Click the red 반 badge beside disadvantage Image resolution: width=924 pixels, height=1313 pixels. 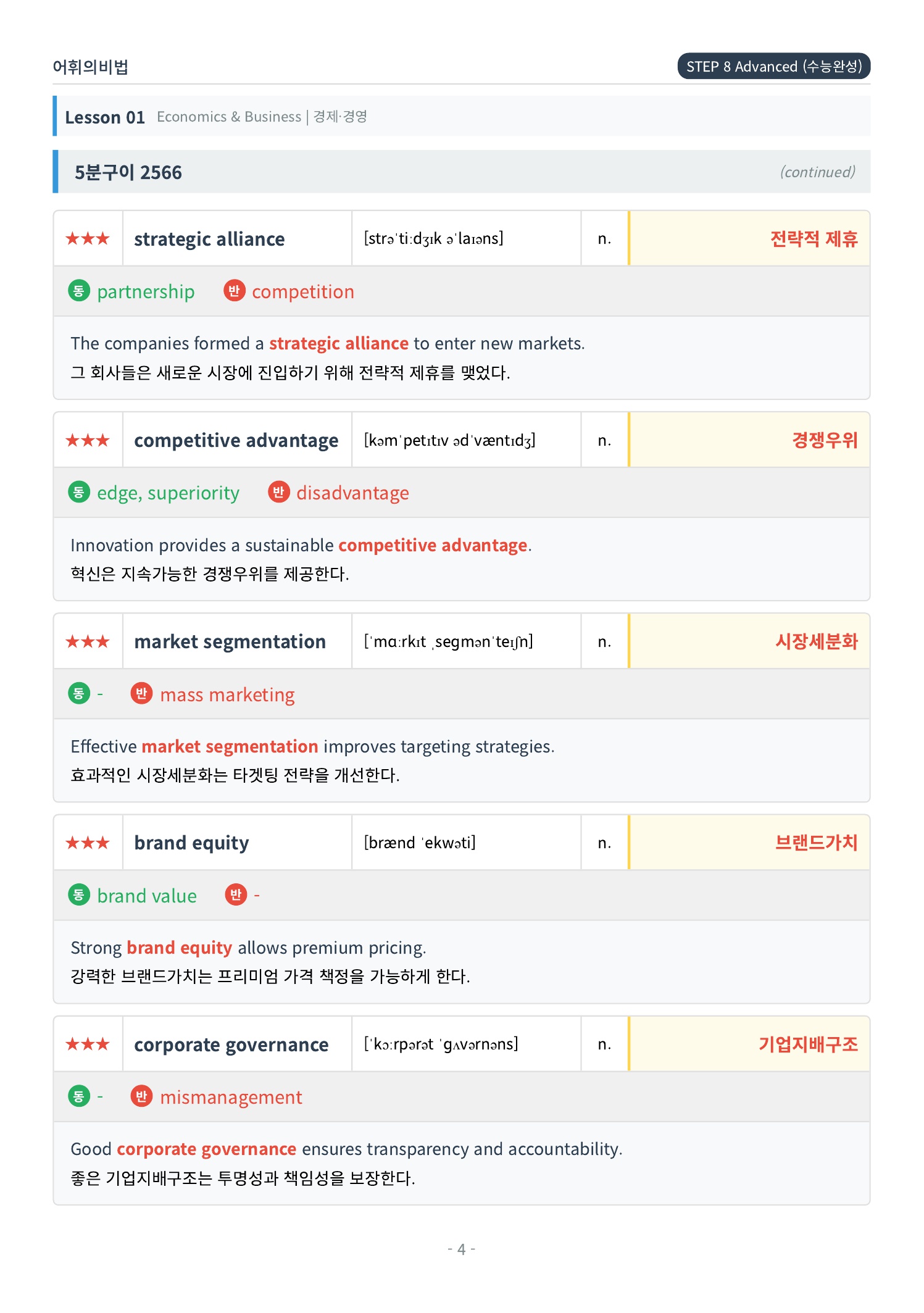(278, 492)
